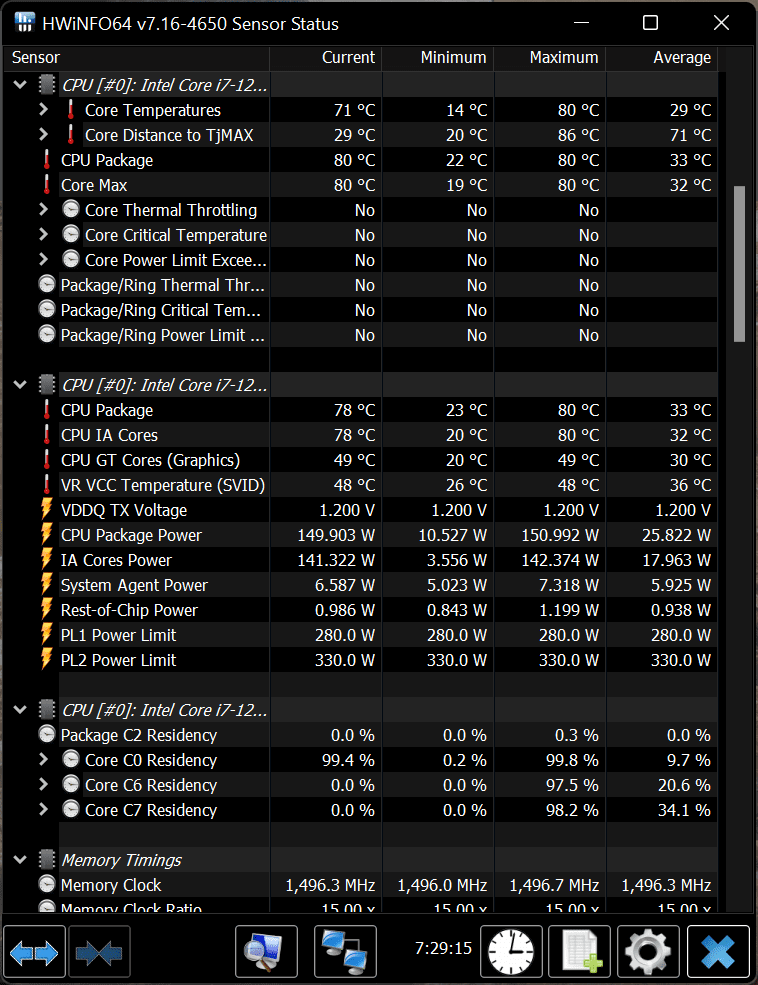Click the vertical scrollbar thumb

pos(739,264)
